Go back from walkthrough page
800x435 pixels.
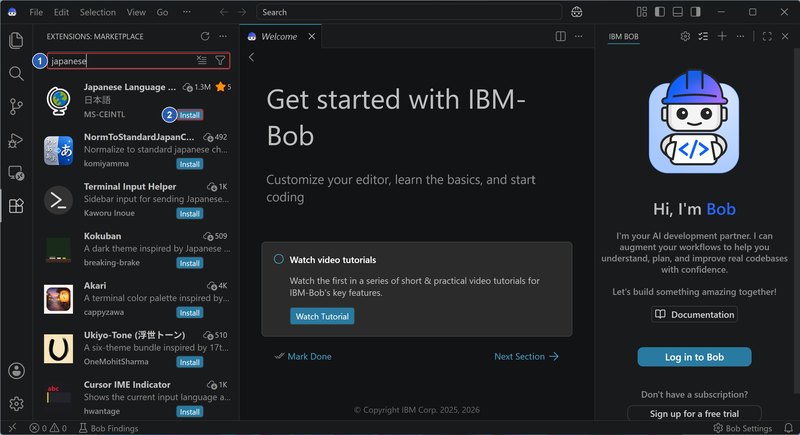coord(252,57)
